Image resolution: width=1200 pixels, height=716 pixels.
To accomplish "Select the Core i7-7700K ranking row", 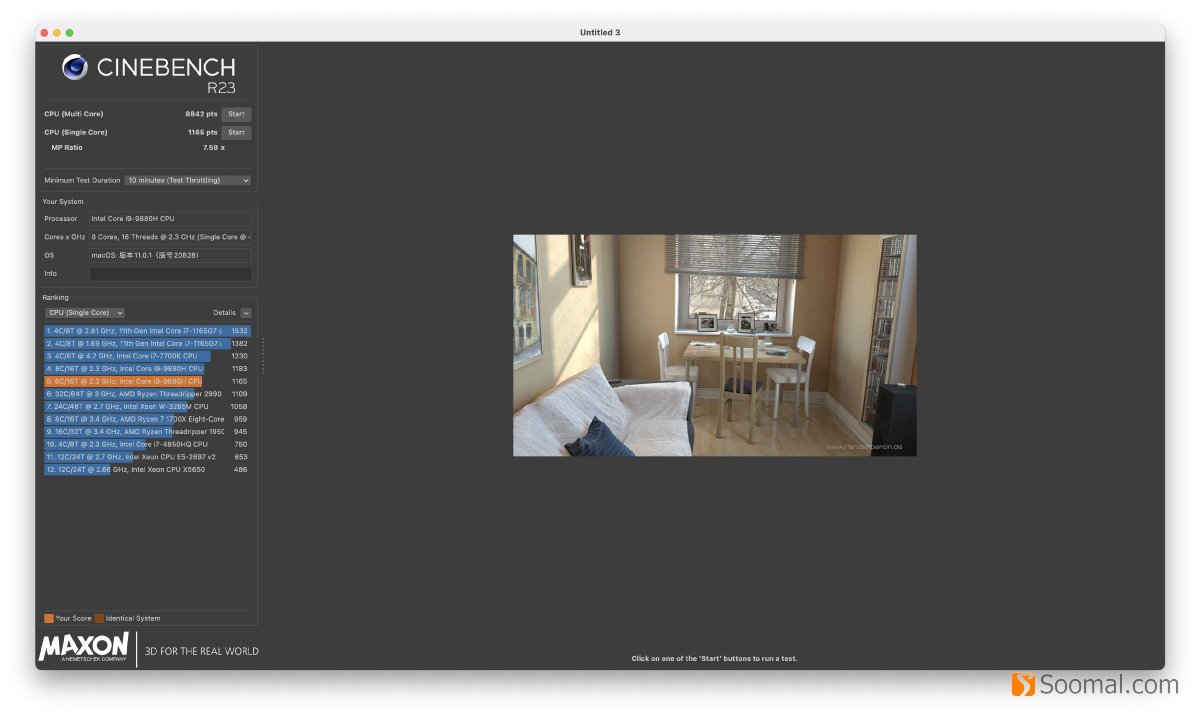I will click(x=127, y=356).
